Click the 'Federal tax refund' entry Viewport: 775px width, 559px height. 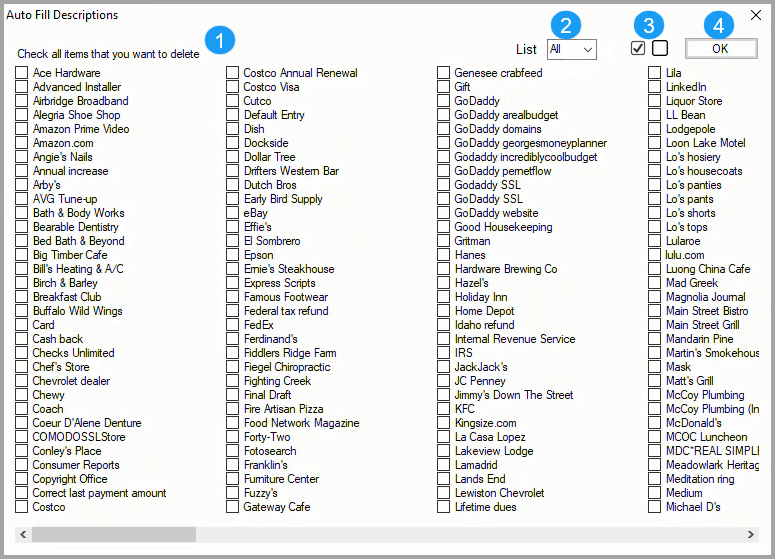(286, 311)
